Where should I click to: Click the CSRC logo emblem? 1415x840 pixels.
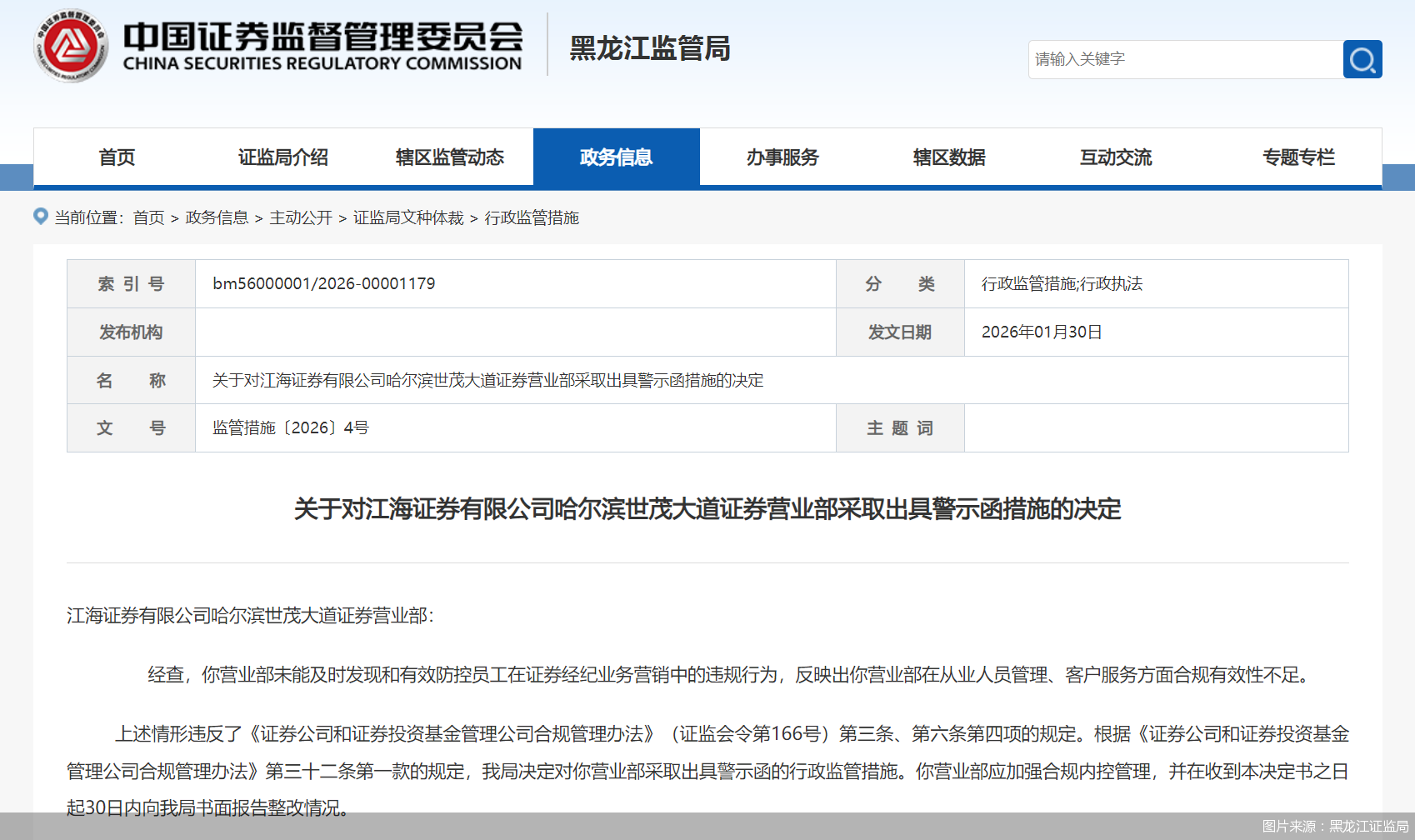point(71,47)
